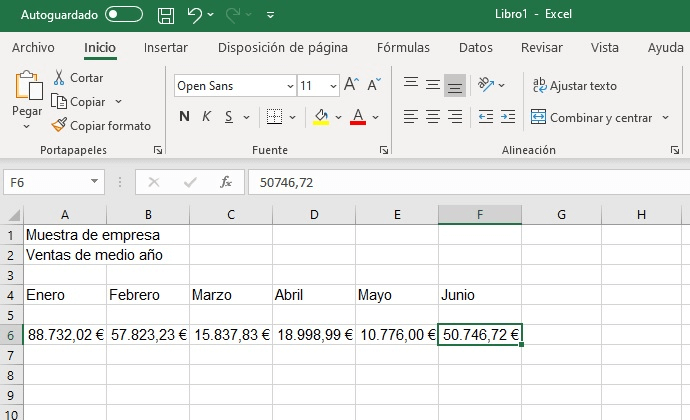Image resolution: width=690 pixels, height=420 pixels.
Task: Click the Pegar clipboard icon
Action: (x=28, y=85)
